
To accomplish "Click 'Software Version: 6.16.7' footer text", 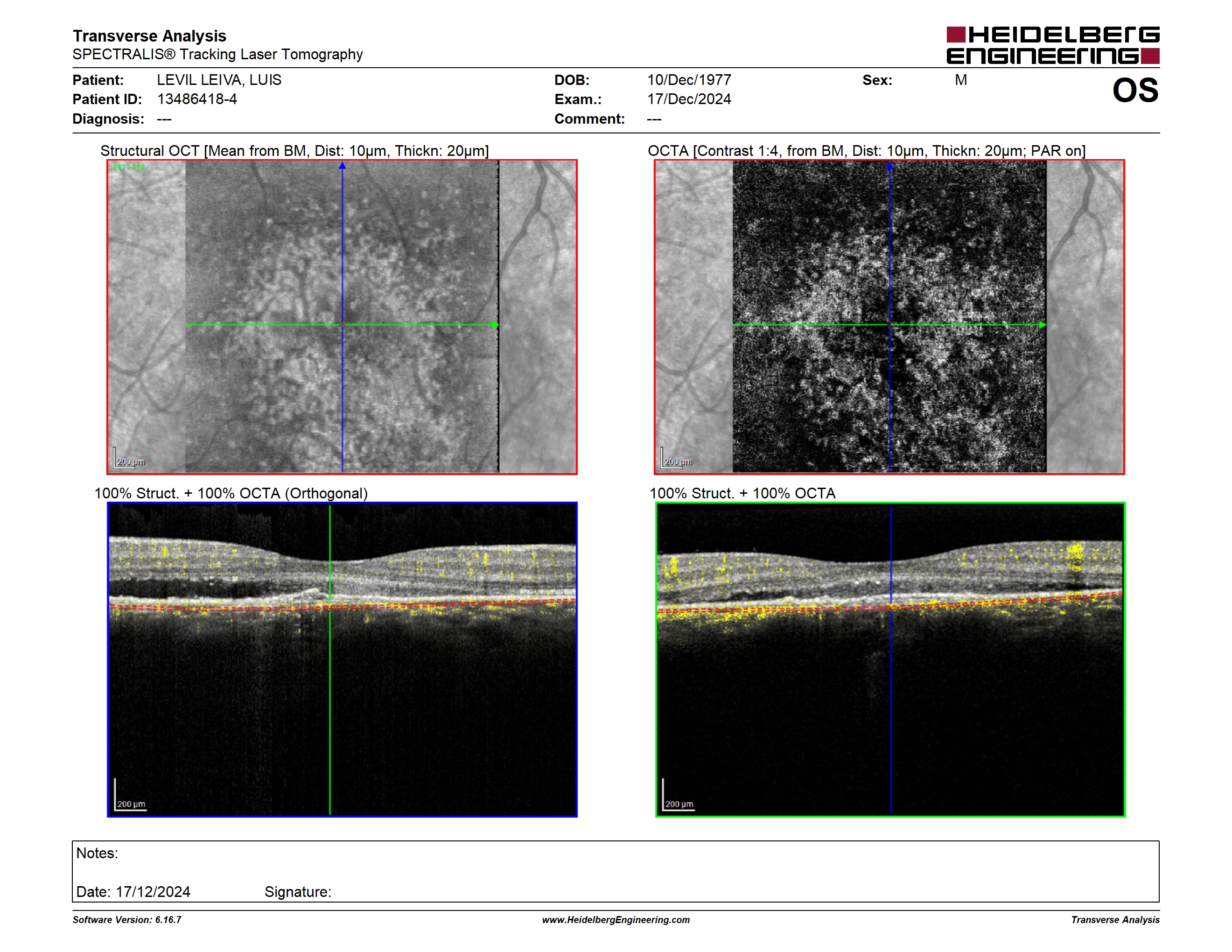I will click(x=127, y=920).
